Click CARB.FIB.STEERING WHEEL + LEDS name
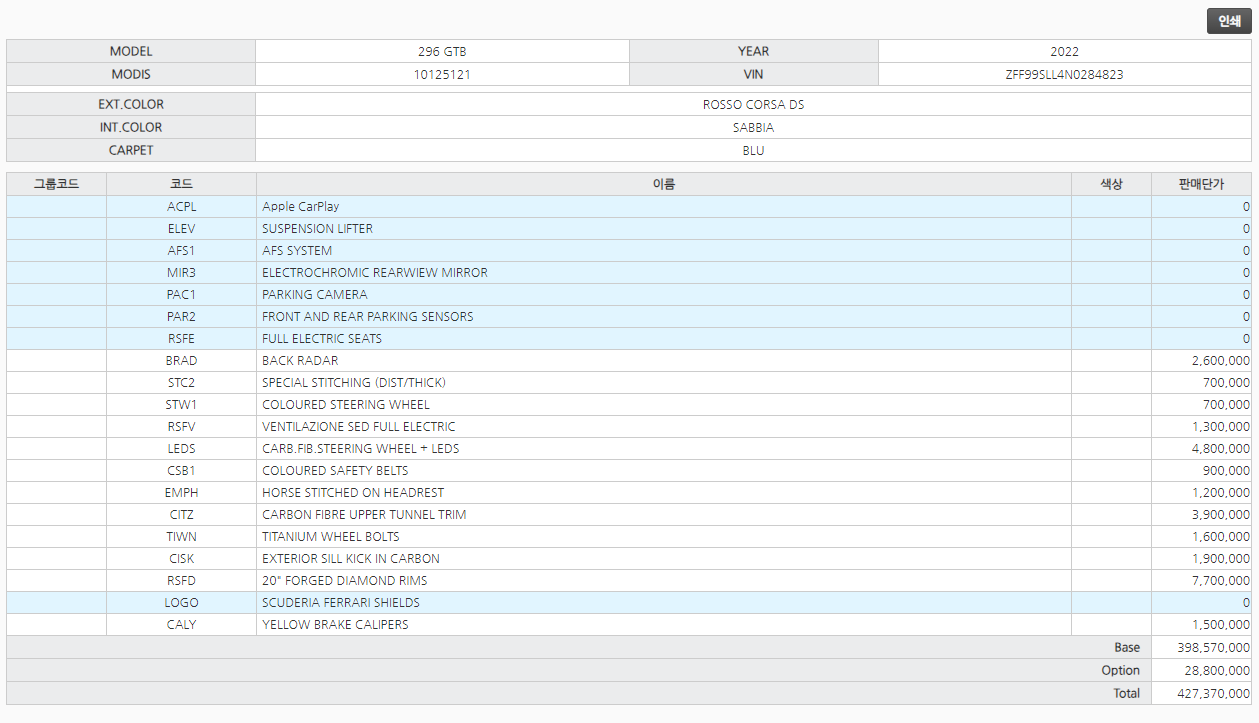 point(361,448)
